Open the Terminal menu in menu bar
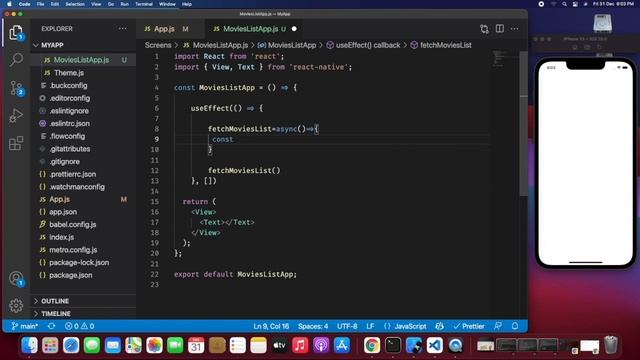The image size is (640, 360). click(x=144, y=4)
